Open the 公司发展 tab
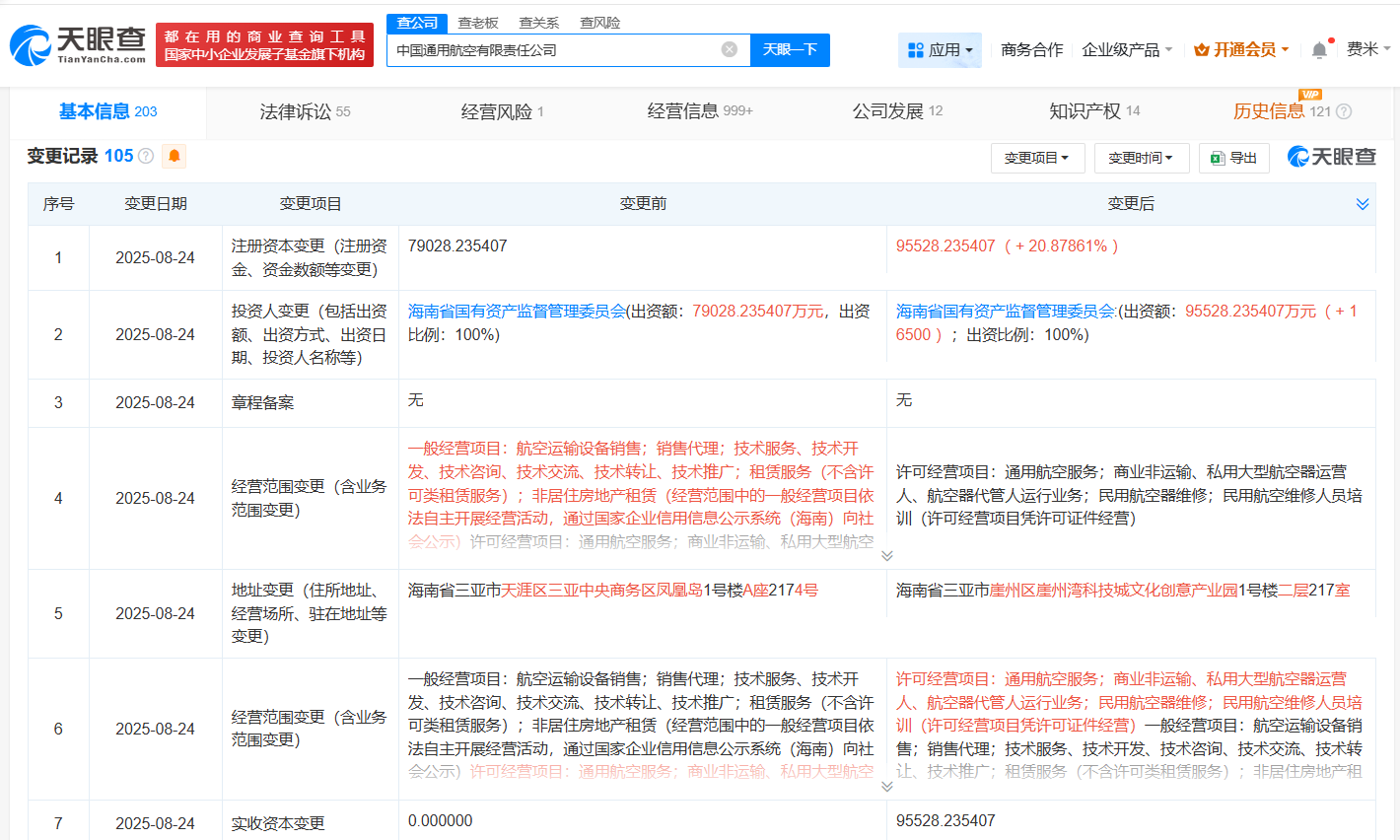The width and height of the screenshot is (1400, 840). 897,111
